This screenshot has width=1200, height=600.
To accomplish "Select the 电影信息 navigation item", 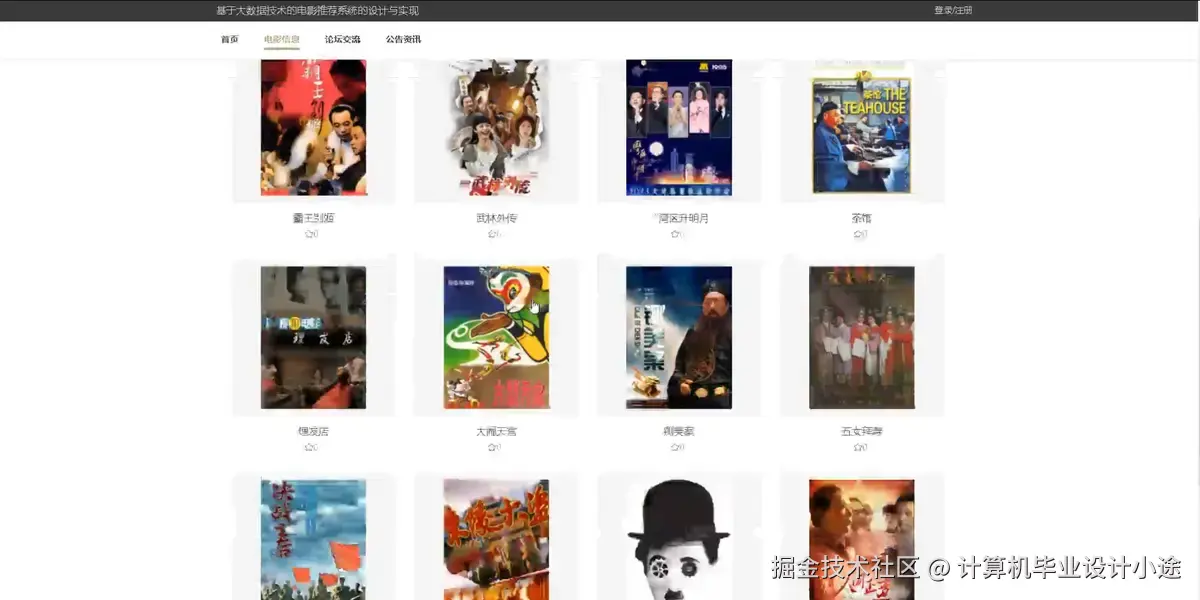I will (282, 39).
